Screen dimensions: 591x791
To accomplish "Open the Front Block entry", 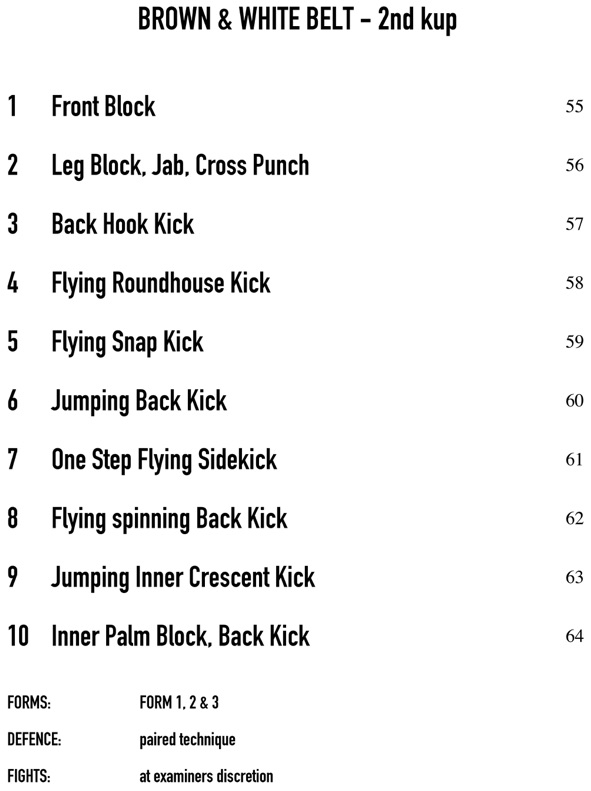I will (x=103, y=106).
